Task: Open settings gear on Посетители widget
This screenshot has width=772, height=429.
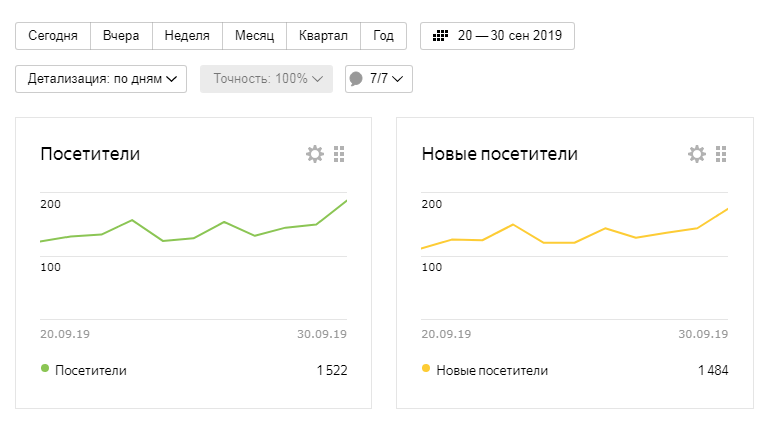Action: (x=315, y=154)
